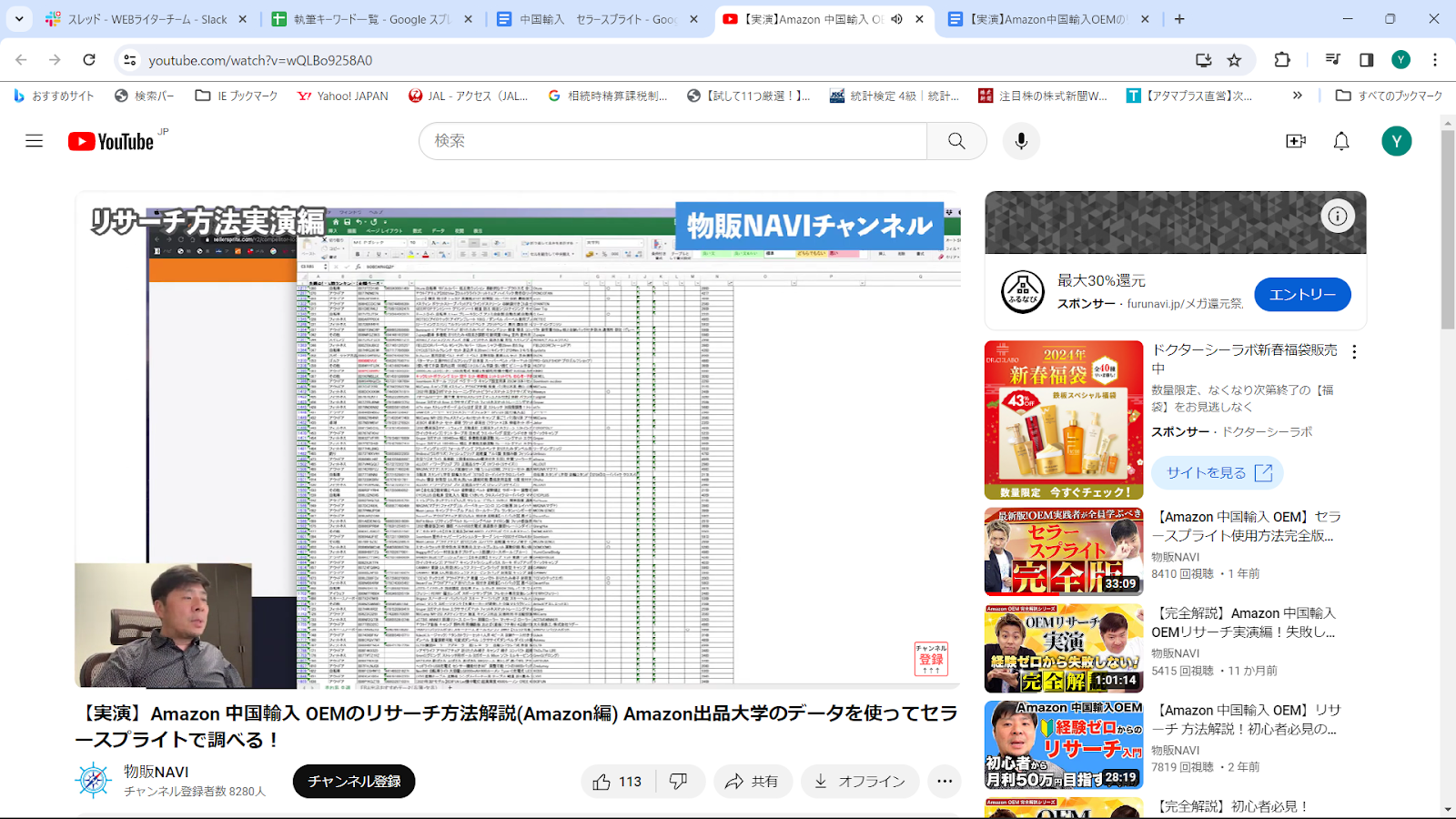View site information icon in address bar

(130, 60)
